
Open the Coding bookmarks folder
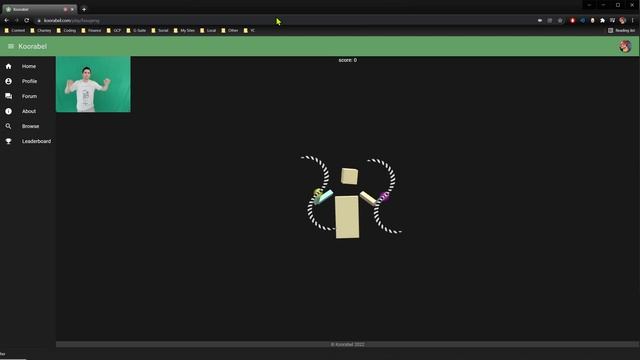67,31
